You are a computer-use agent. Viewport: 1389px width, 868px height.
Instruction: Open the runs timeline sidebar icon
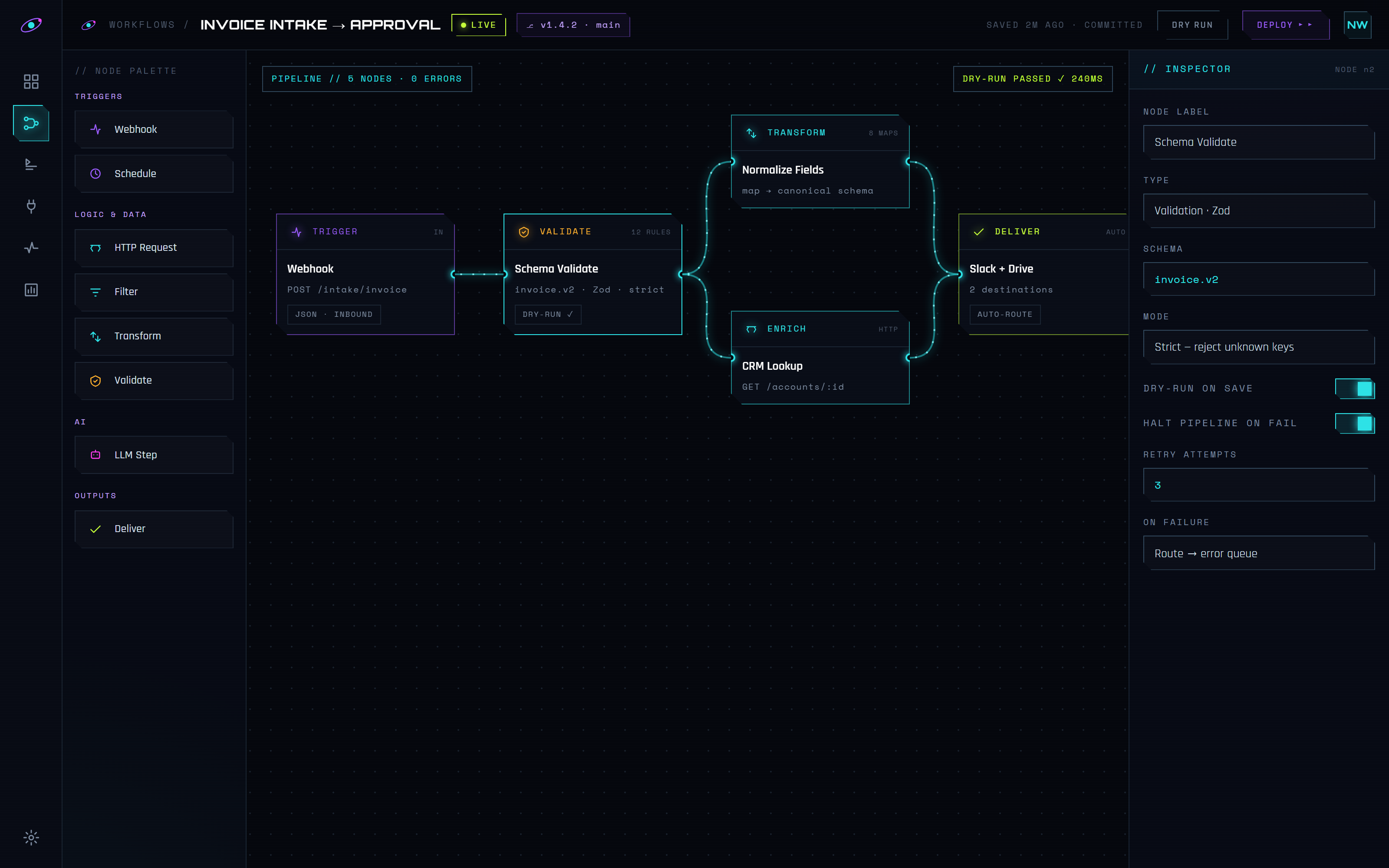tap(31, 165)
